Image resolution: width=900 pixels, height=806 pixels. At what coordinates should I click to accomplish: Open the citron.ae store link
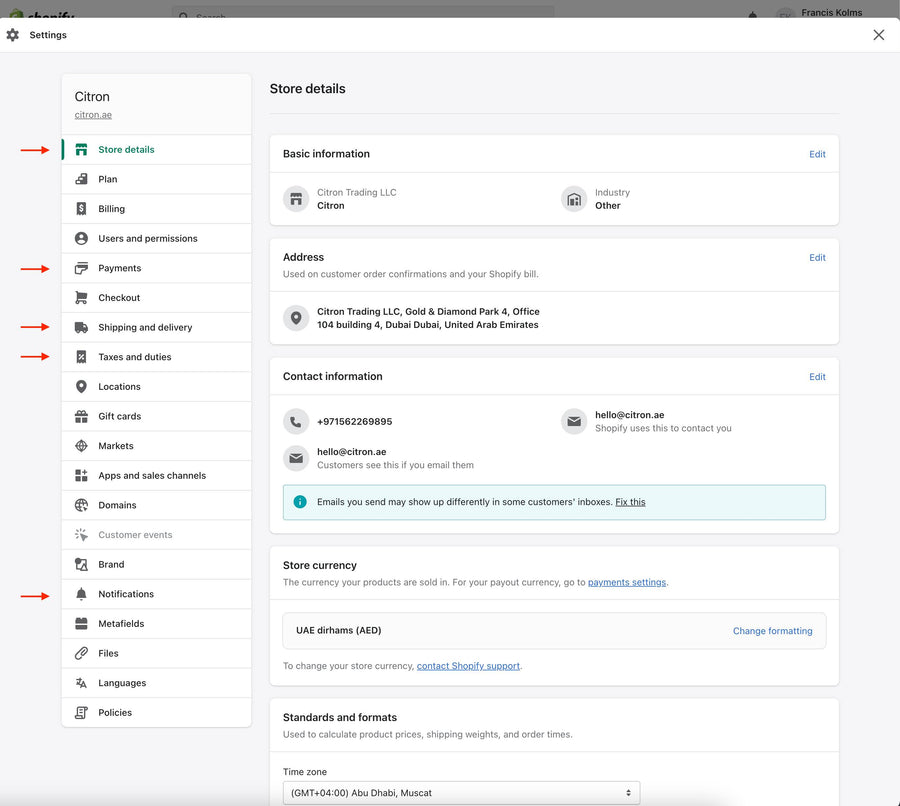click(x=93, y=115)
